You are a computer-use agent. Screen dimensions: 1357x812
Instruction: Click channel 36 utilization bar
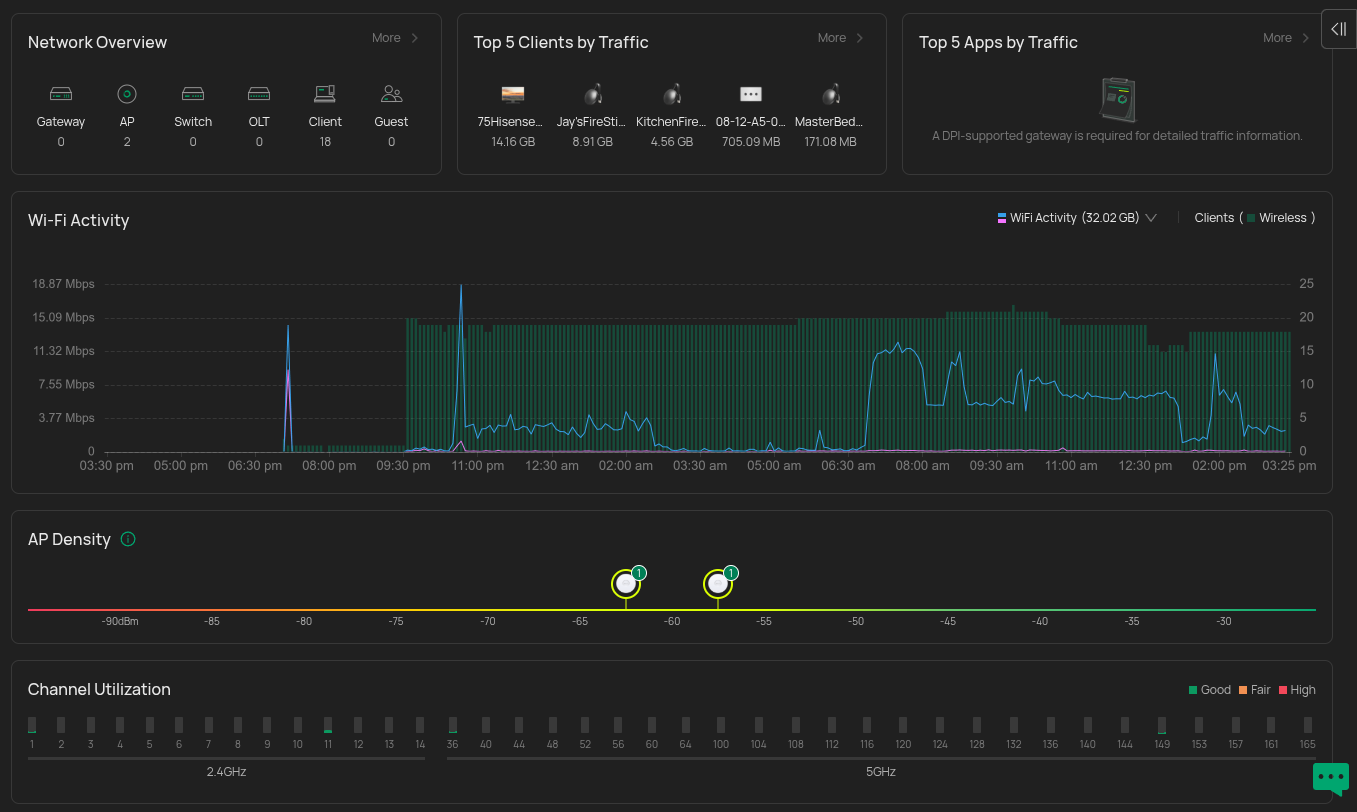coord(453,725)
